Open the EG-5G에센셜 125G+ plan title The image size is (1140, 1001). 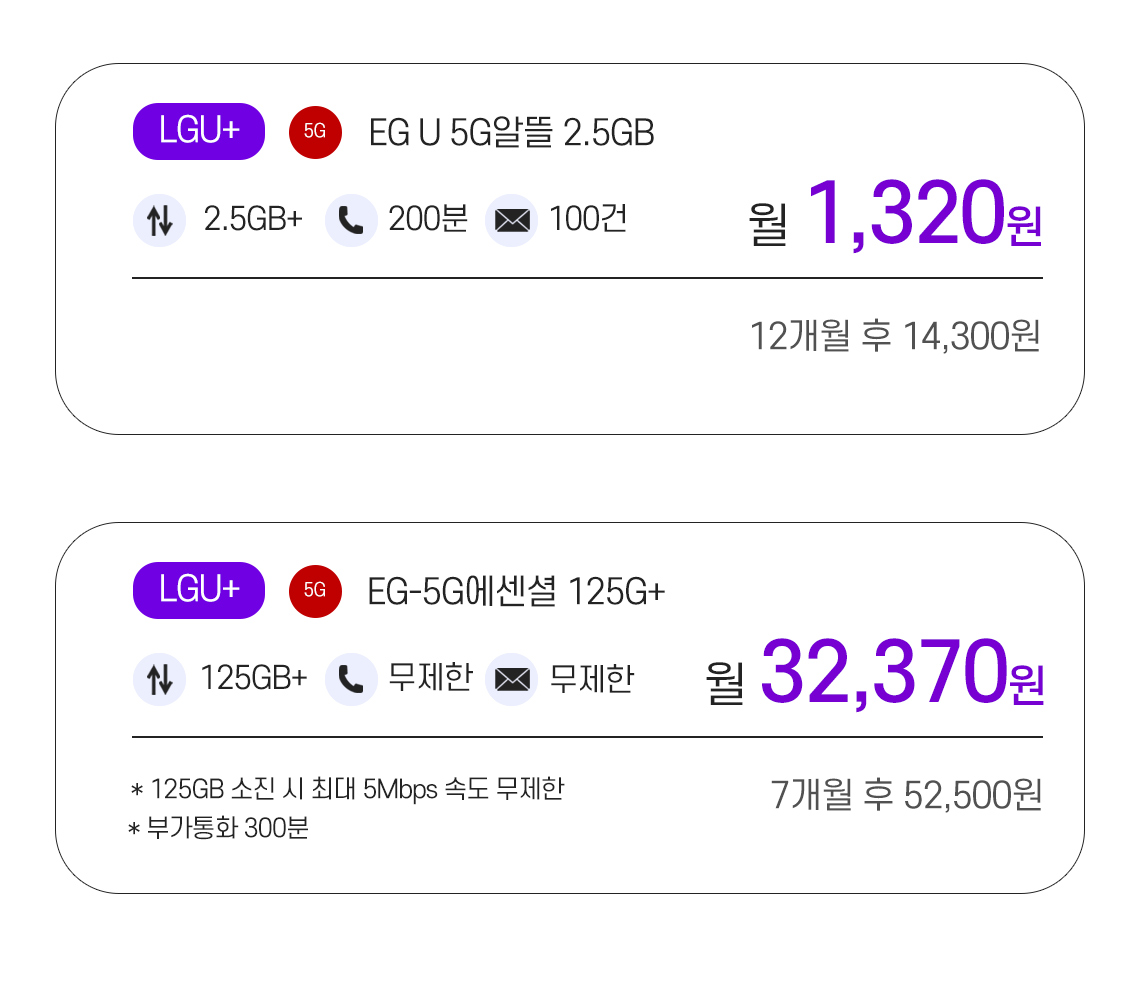point(516,592)
